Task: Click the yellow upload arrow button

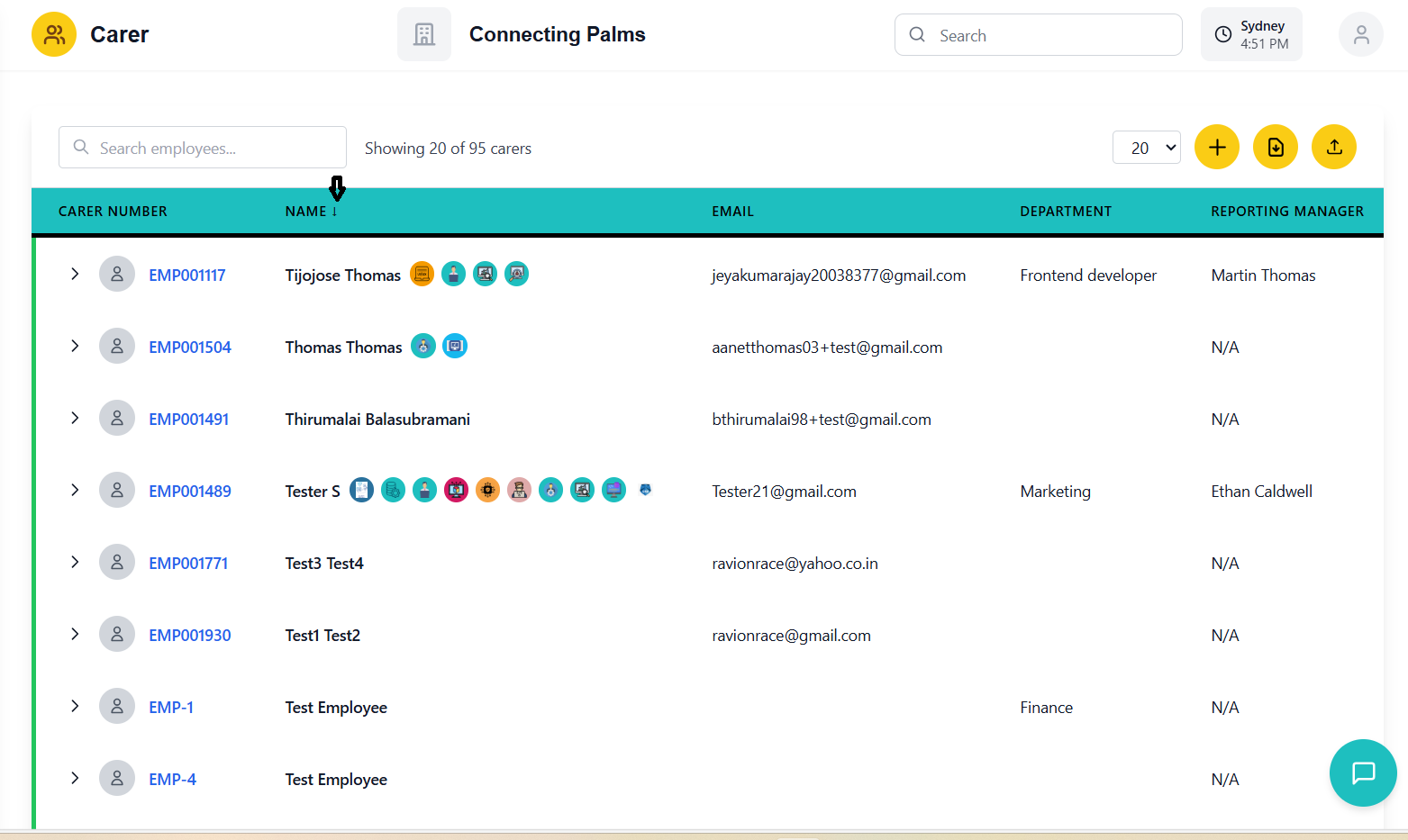Action: click(x=1333, y=147)
